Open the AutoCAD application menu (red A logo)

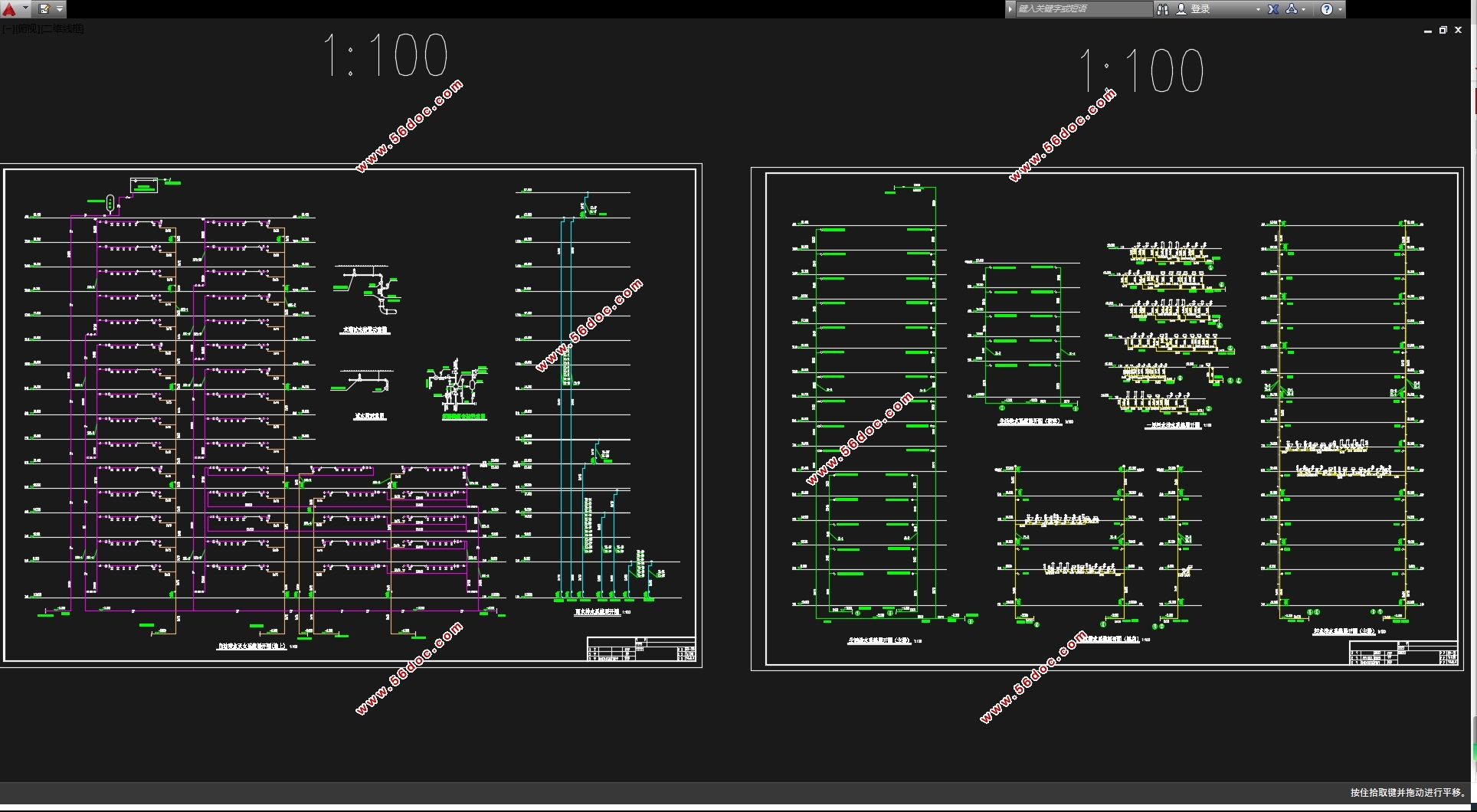pos(9,9)
